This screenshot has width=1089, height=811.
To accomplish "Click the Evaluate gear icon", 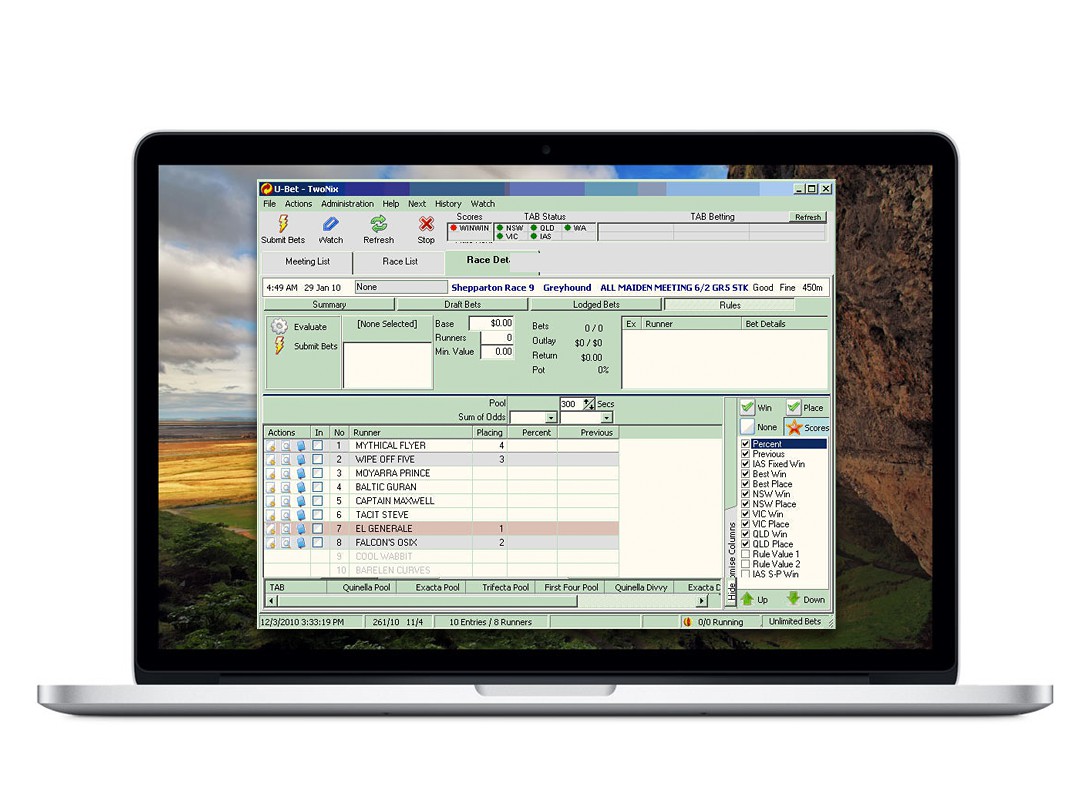I will pyautogui.click(x=279, y=326).
